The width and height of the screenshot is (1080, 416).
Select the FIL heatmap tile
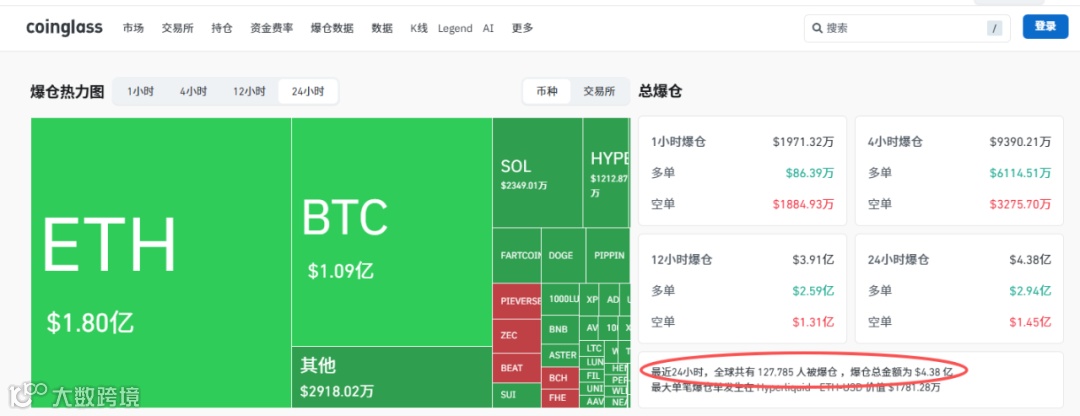coord(592,375)
